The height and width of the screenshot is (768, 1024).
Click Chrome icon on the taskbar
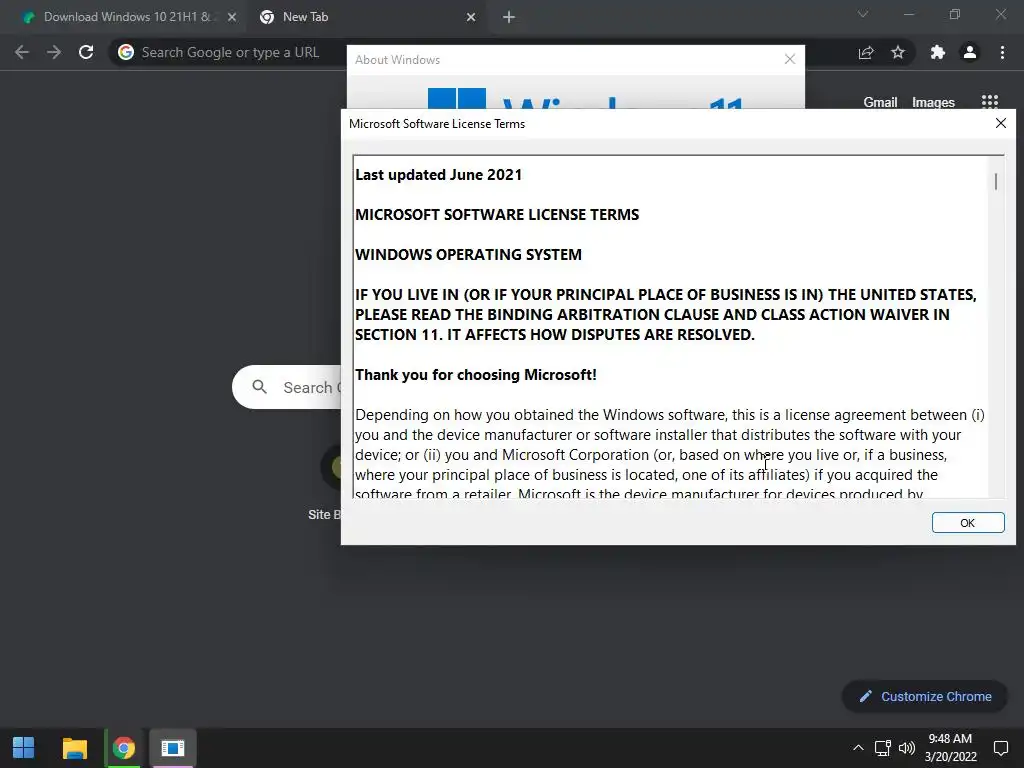pos(123,748)
